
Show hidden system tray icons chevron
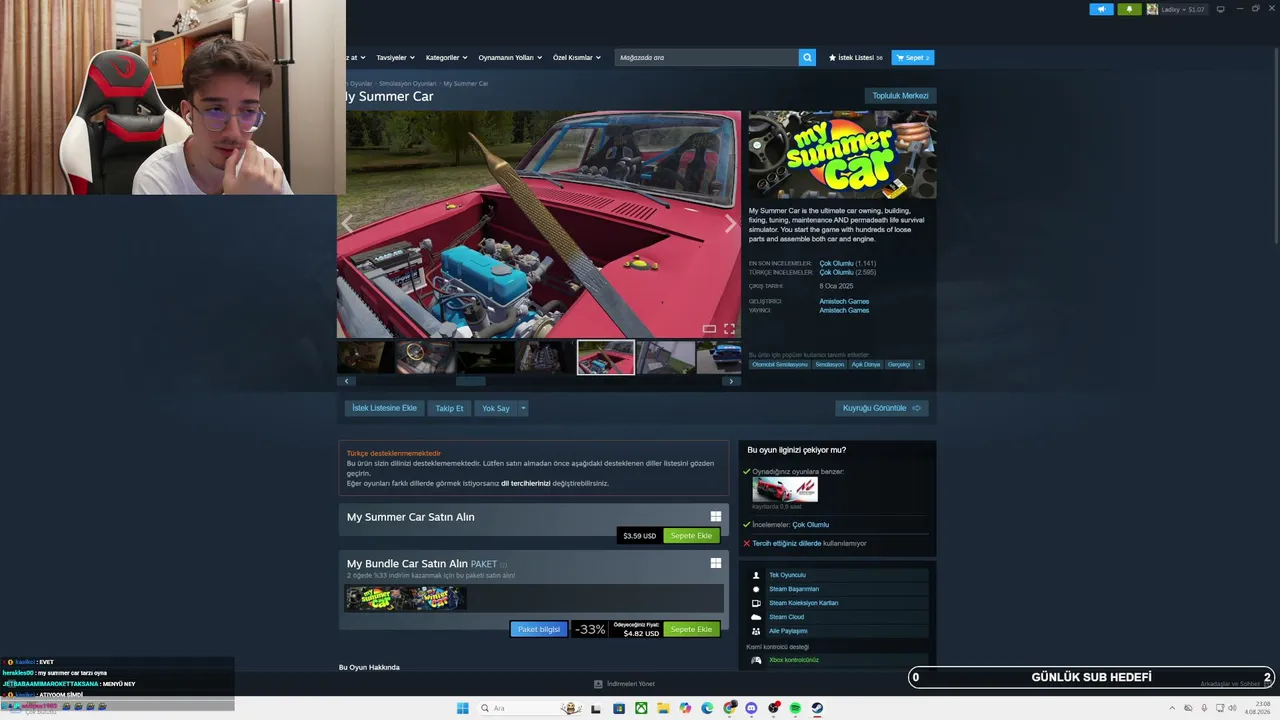[x=1172, y=708]
